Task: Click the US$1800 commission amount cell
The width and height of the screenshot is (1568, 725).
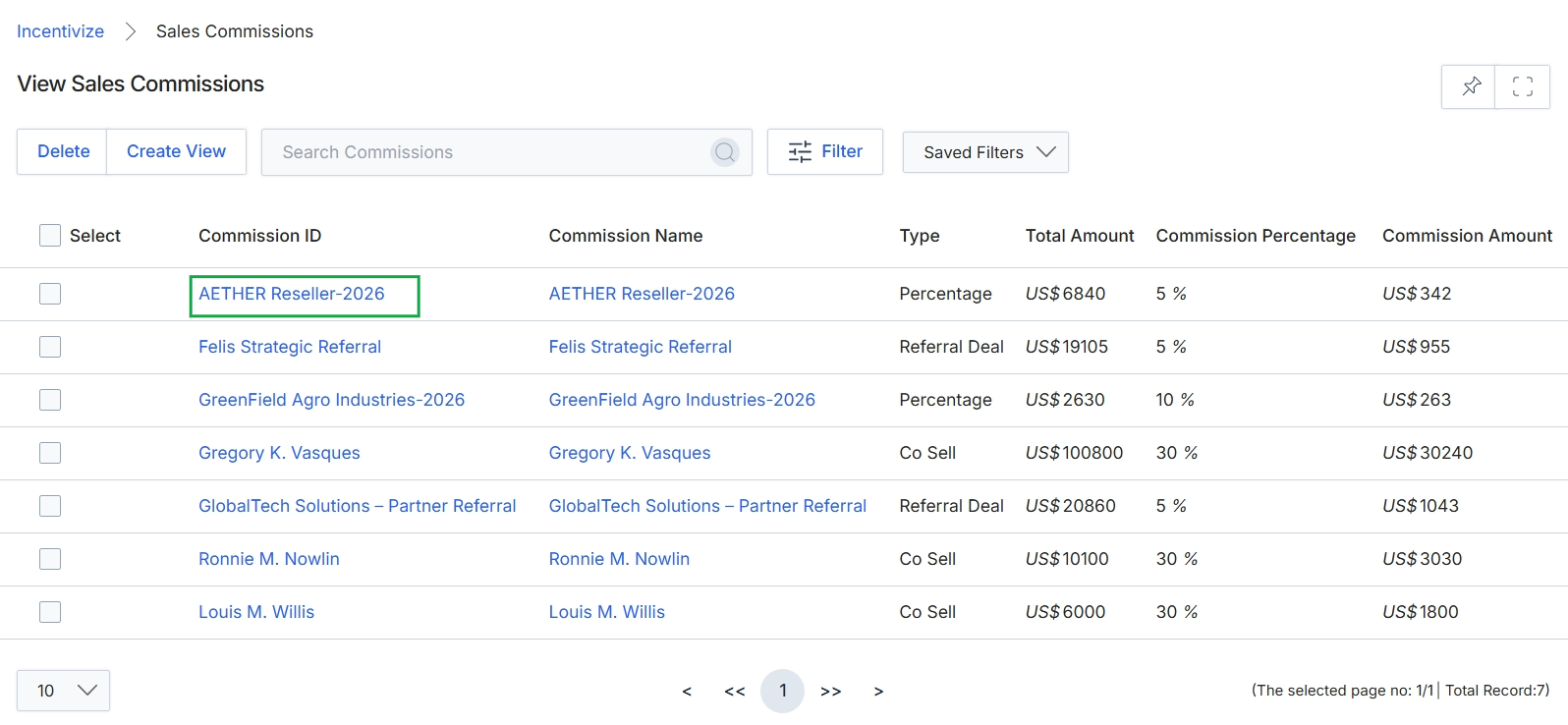Action: pyautogui.click(x=1421, y=612)
